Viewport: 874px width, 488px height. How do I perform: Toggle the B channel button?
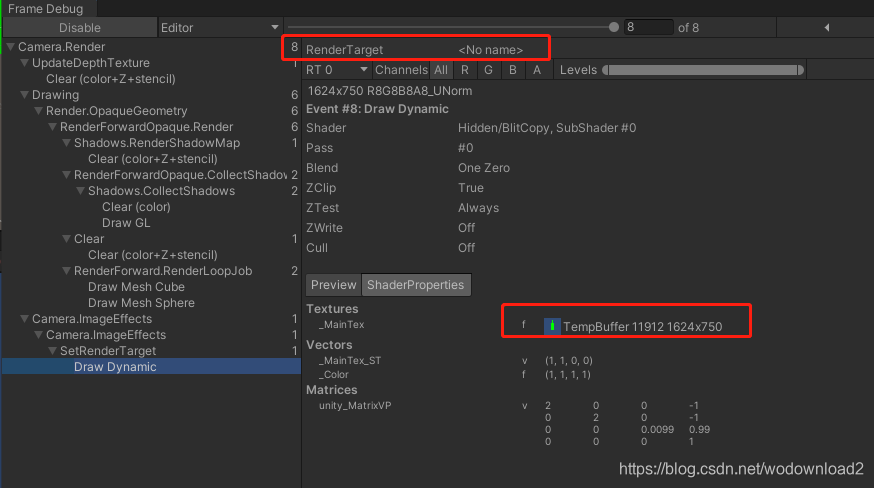point(513,70)
